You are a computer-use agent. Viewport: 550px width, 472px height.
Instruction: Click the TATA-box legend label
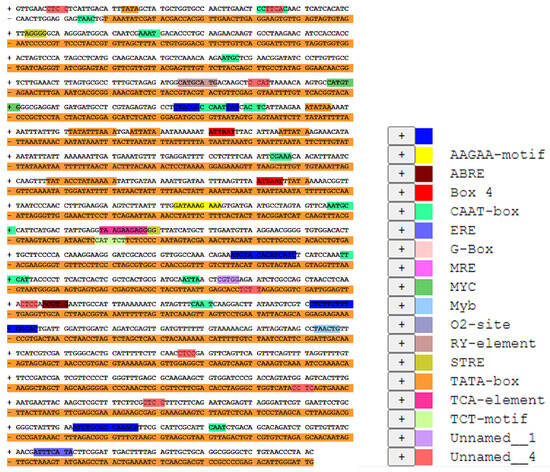(x=484, y=382)
